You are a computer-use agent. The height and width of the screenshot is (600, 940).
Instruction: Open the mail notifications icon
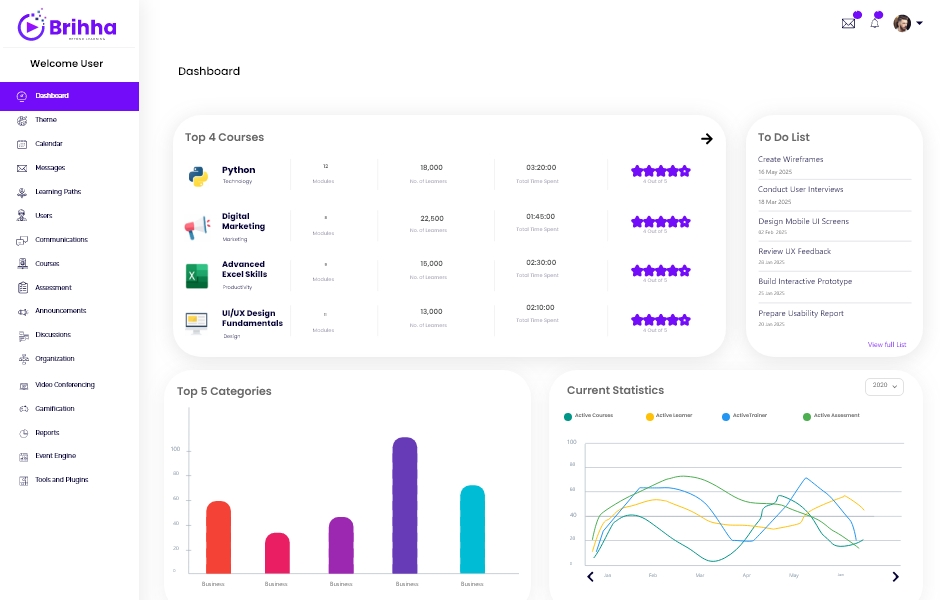[x=848, y=22]
